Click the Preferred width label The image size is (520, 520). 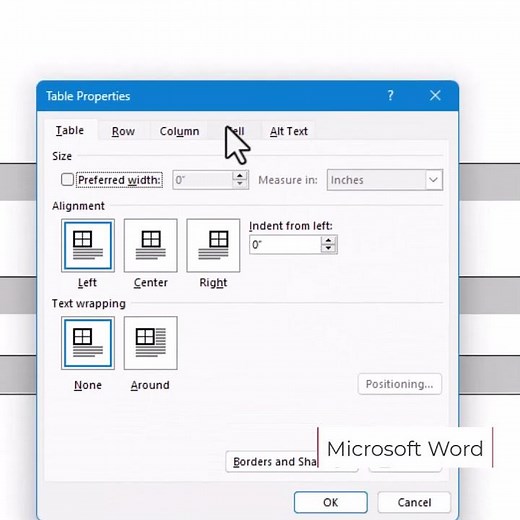tap(119, 180)
